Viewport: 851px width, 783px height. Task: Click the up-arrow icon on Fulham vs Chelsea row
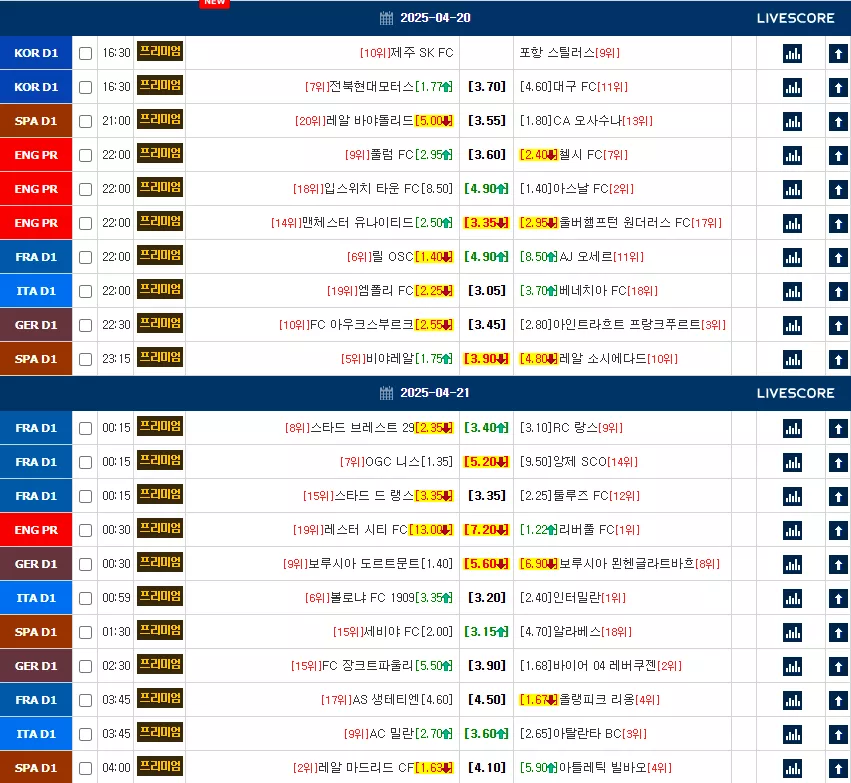[x=838, y=155]
